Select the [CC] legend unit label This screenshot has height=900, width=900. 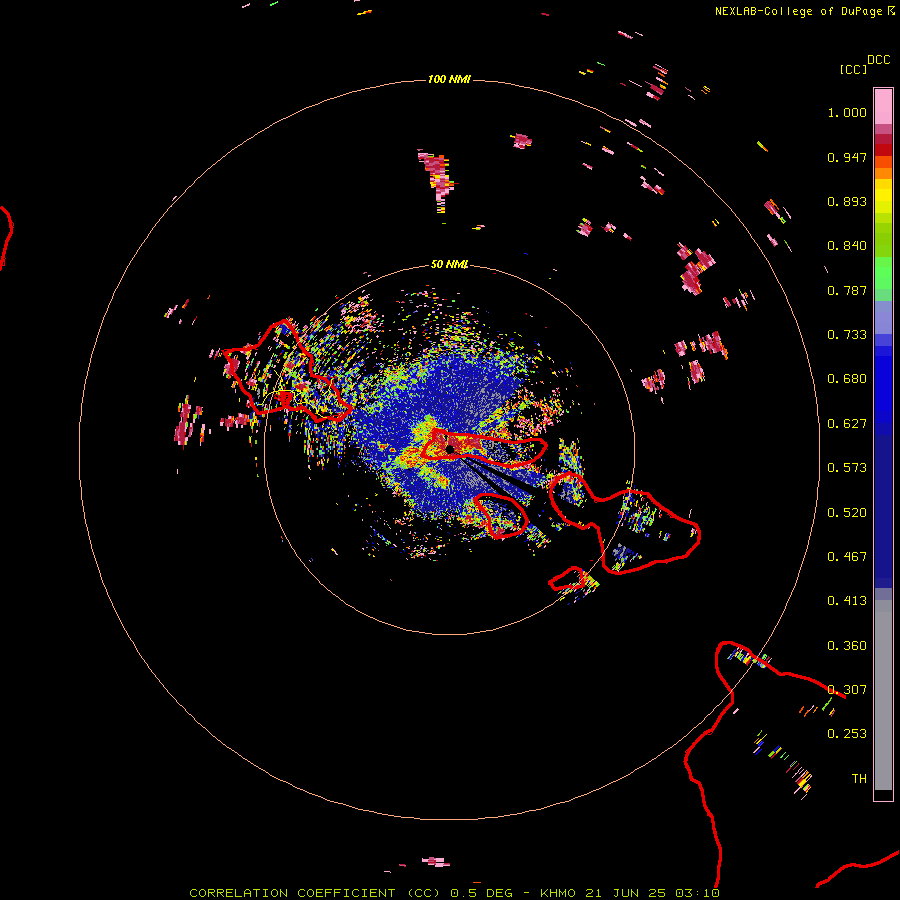pos(853,69)
